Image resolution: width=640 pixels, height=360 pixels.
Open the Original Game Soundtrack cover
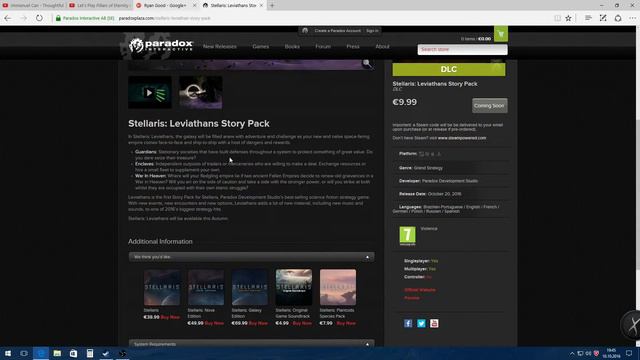[x=294, y=287]
